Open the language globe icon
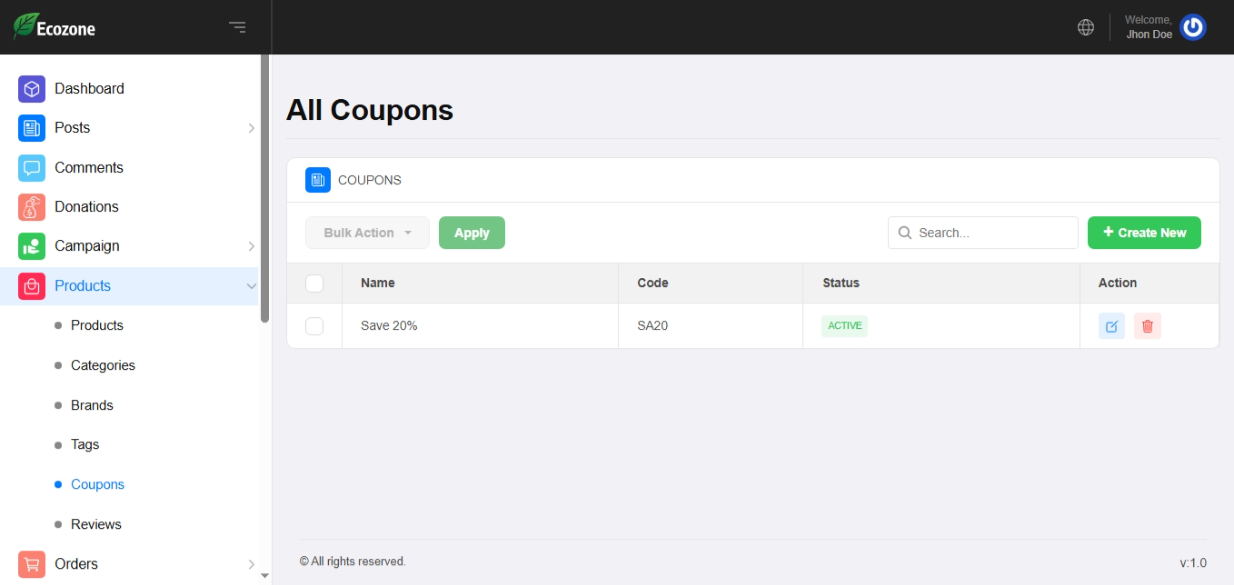 click(1085, 27)
